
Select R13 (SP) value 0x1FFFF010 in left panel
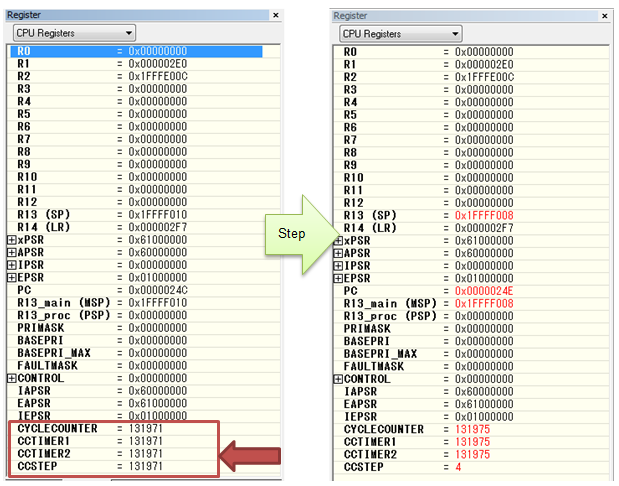pos(158,215)
